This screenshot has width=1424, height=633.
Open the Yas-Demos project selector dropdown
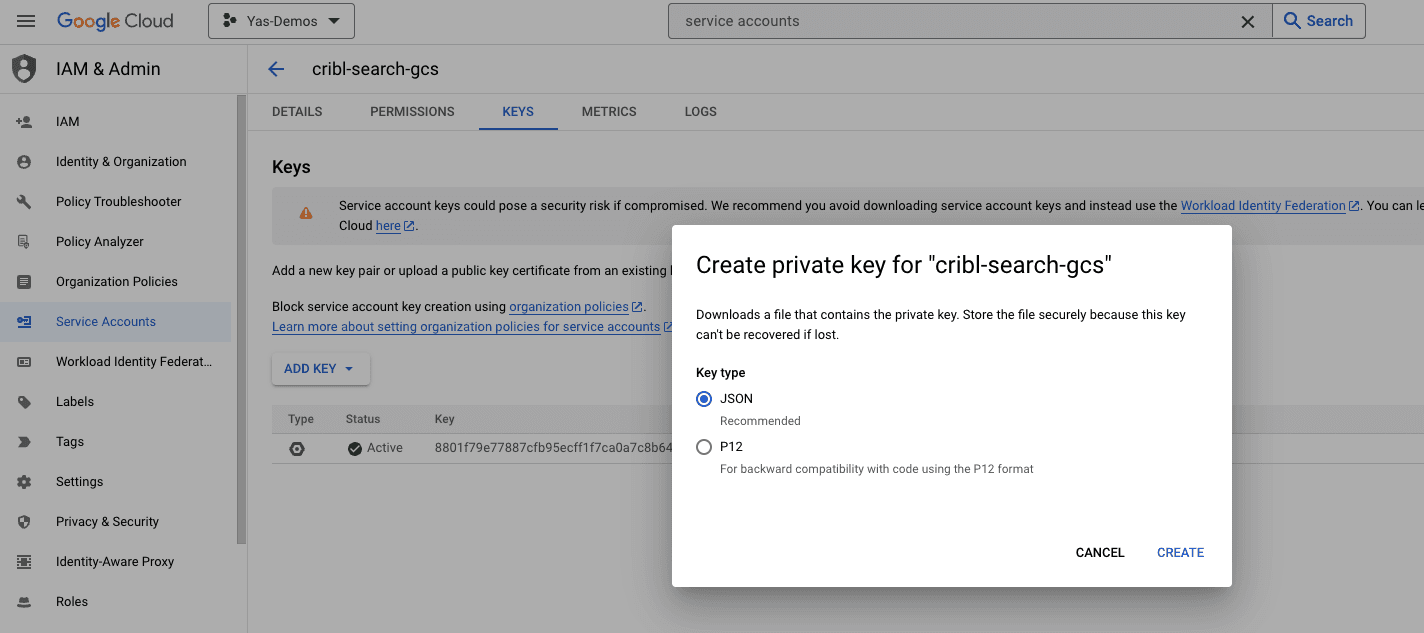[281, 21]
